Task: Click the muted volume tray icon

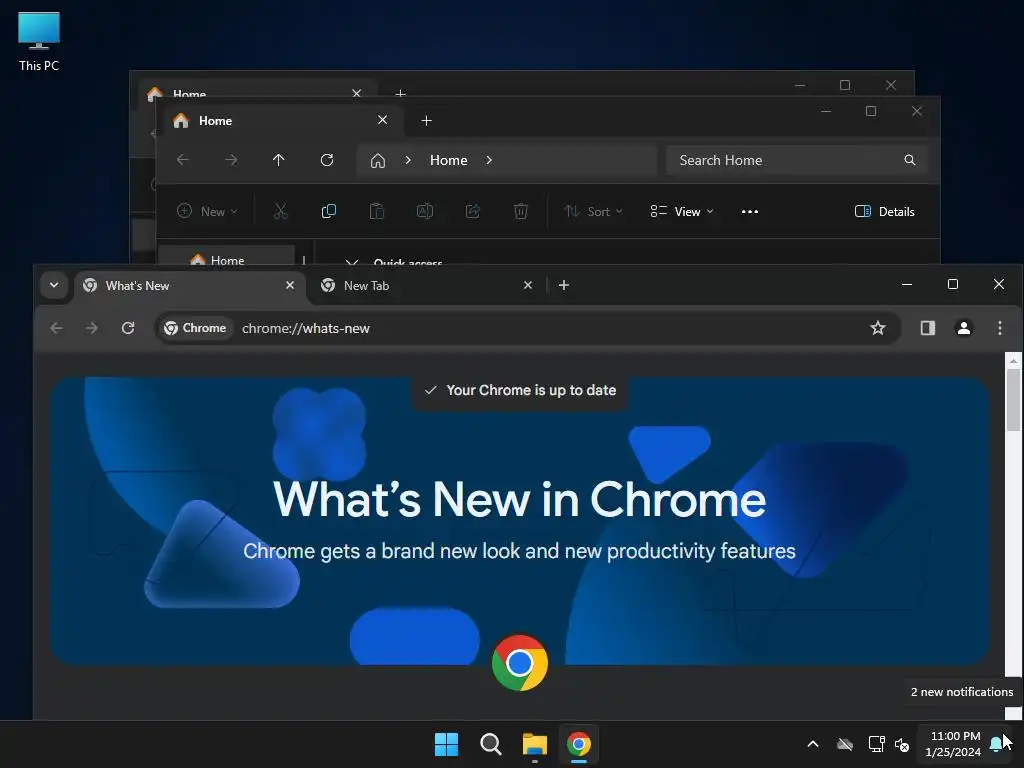Action: (903, 744)
